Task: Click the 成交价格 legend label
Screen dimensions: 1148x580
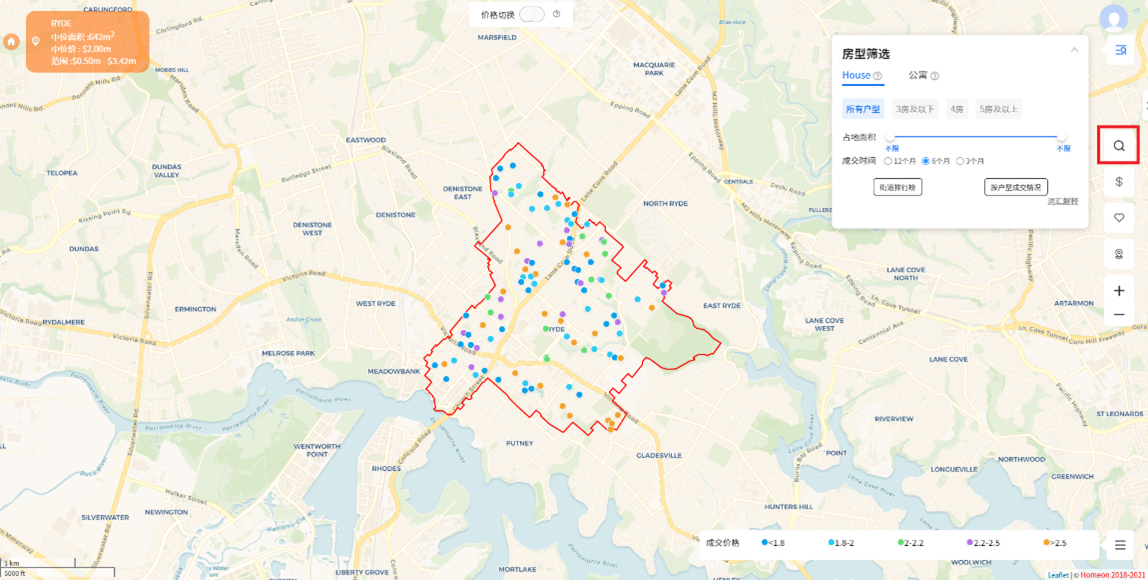Action: pos(722,543)
